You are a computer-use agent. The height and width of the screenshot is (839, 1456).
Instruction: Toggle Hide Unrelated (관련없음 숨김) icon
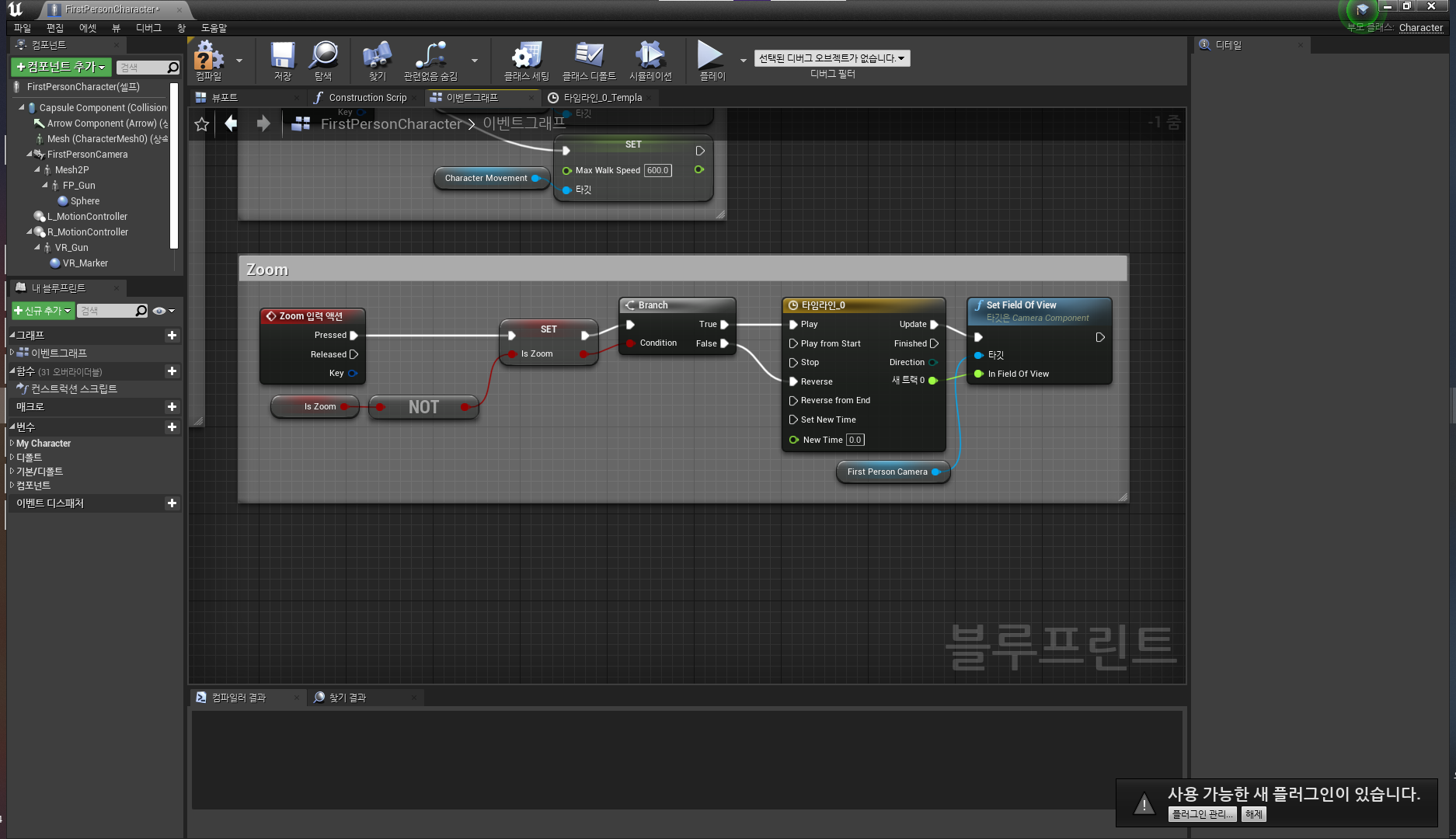430,61
